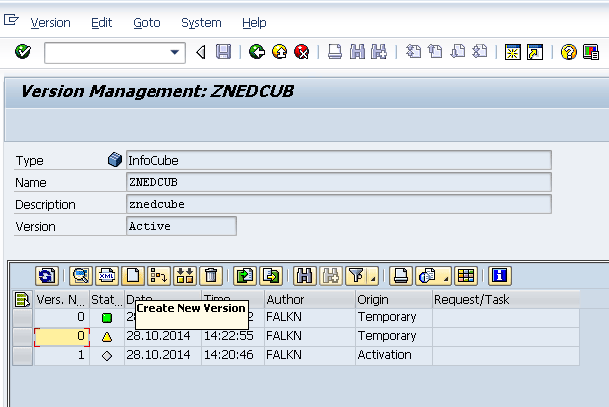This screenshot has width=609, height=407.
Task: Click the Delete trash can icon
Action: pyautogui.click(x=211, y=276)
